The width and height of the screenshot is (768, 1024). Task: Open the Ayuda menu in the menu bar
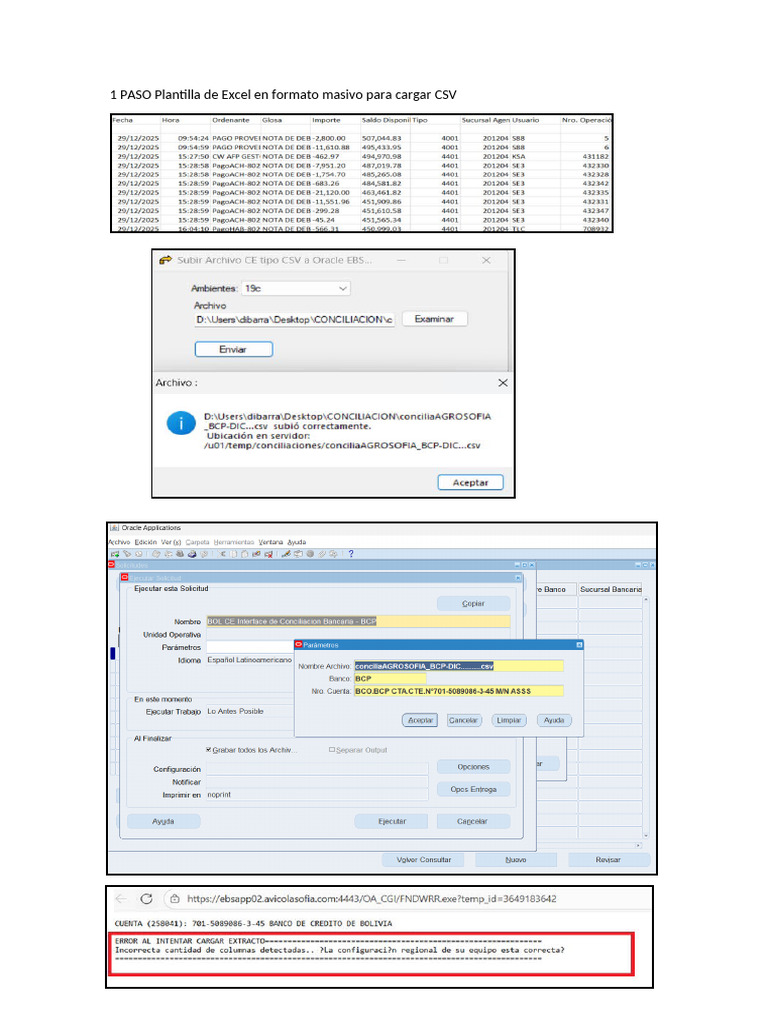296,542
